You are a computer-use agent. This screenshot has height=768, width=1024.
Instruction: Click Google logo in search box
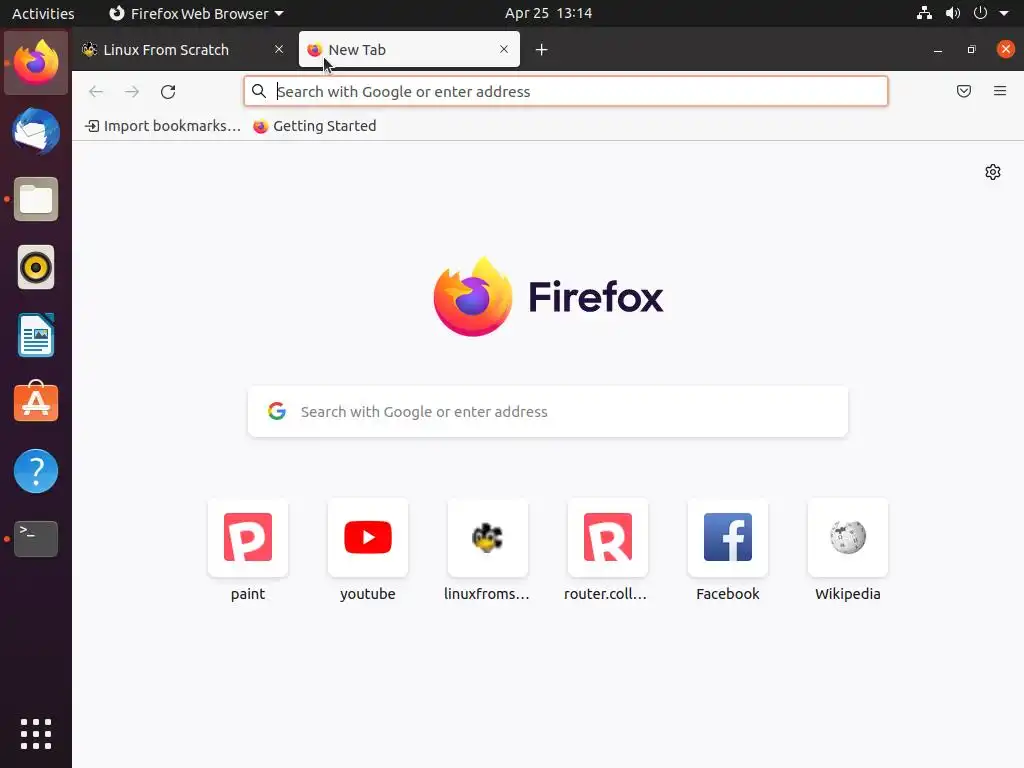[x=277, y=411]
